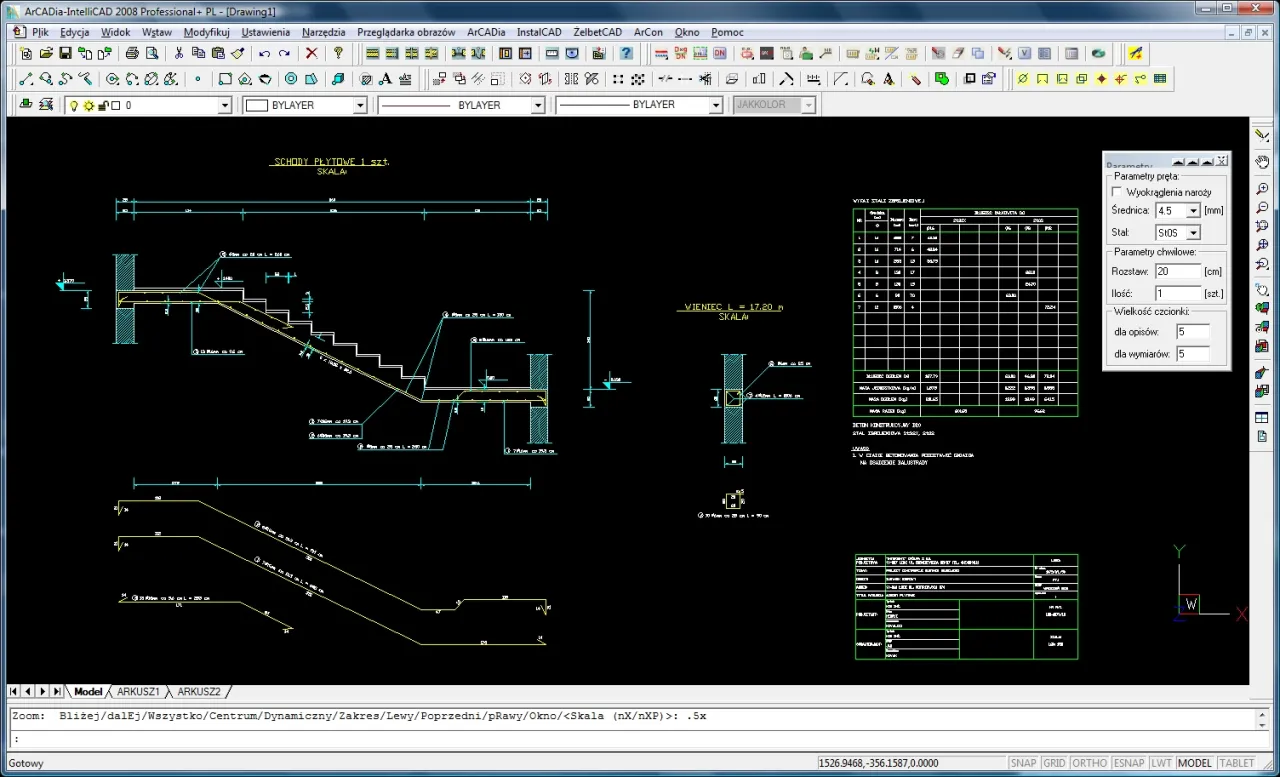Toggle GRID display in status bar
Viewport: 1280px width, 777px height.
click(x=1054, y=763)
